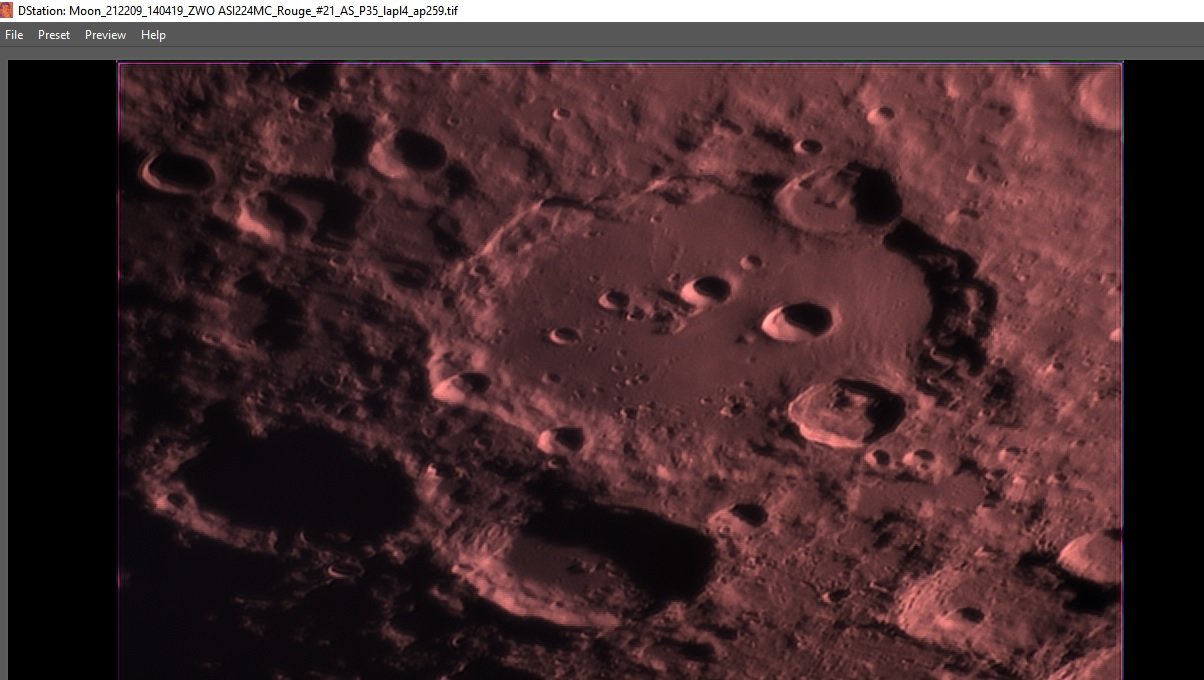Open the Preview menu

click(105, 35)
